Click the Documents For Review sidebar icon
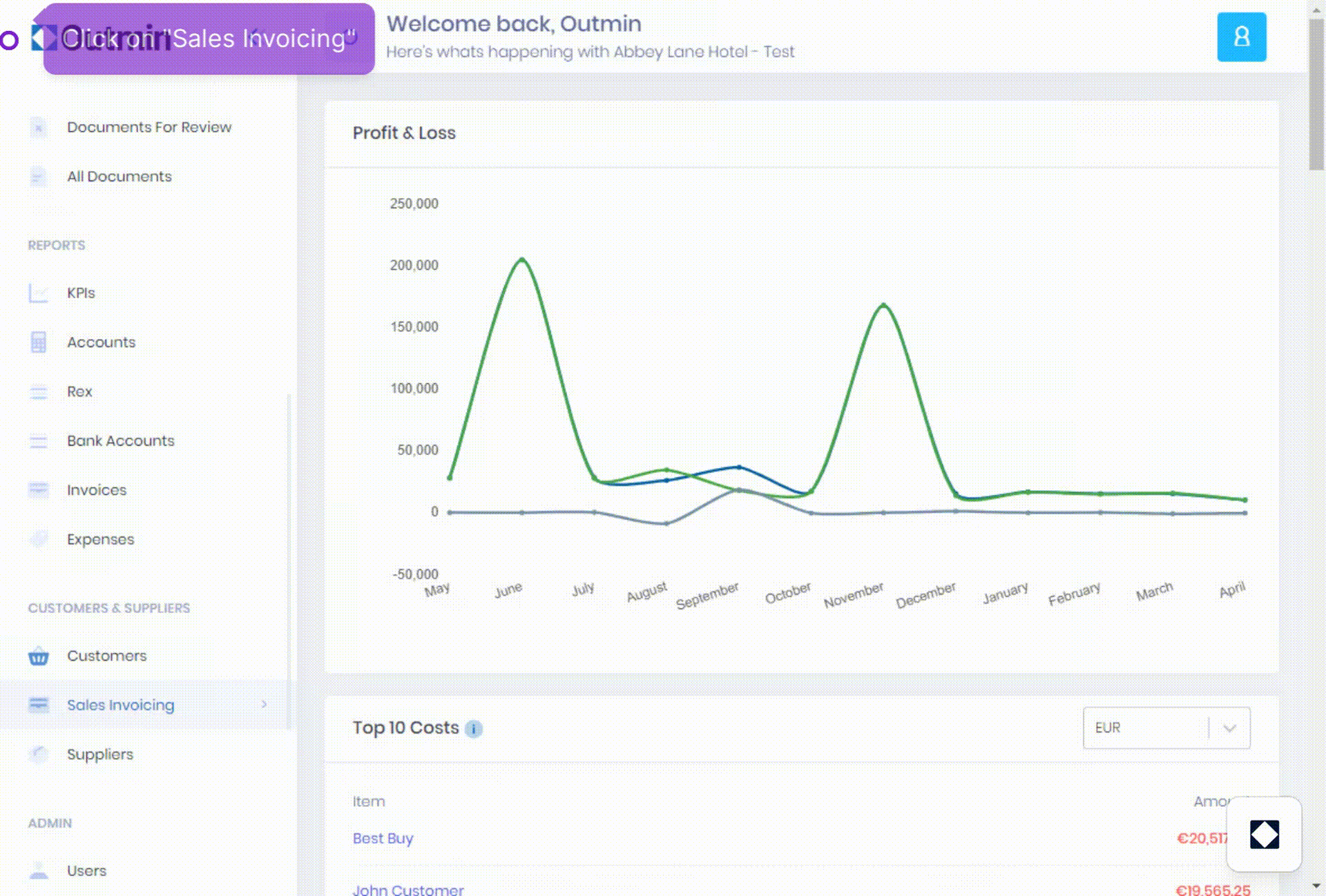Image resolution: width=1326 pixels, height=896 pixels. click(x=39, y=127)
